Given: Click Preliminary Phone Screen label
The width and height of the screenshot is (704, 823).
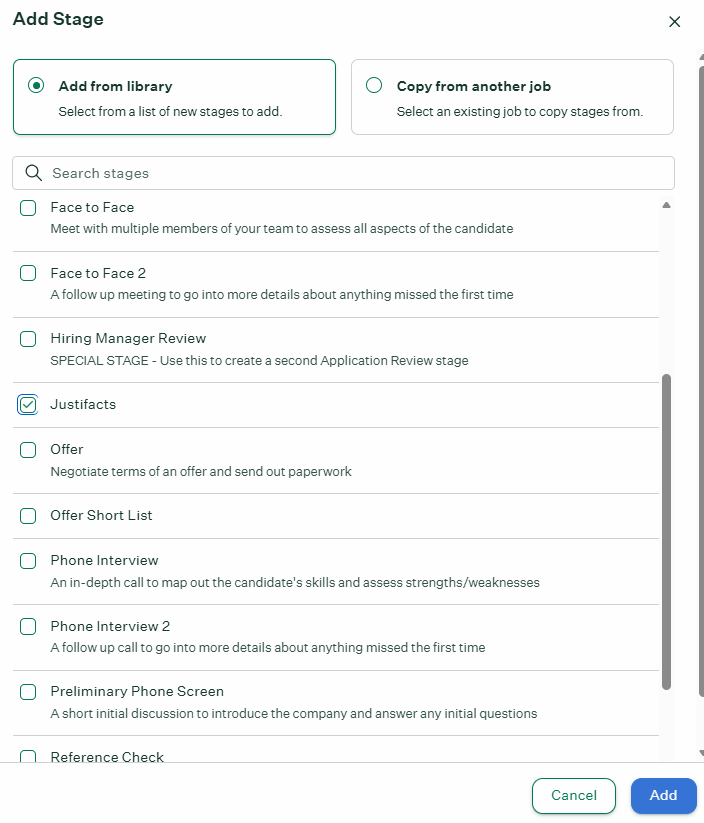Looking at the screenshot, I should click(137, 691).
